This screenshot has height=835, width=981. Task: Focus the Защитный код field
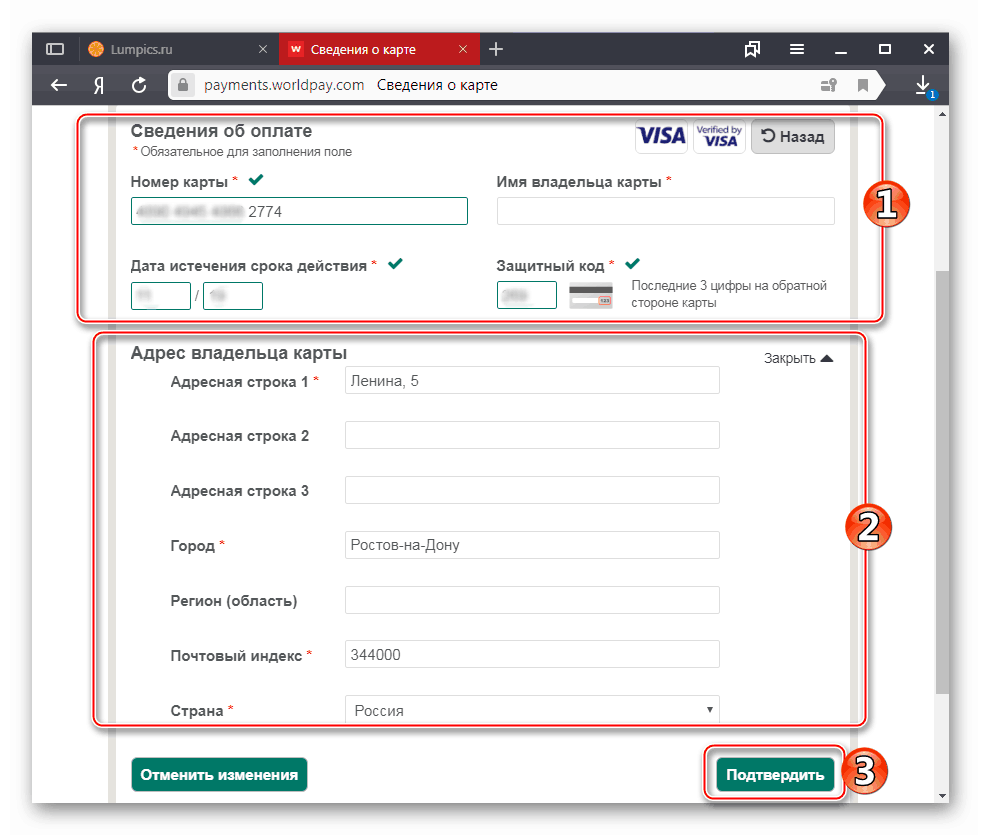pos(527,295)
